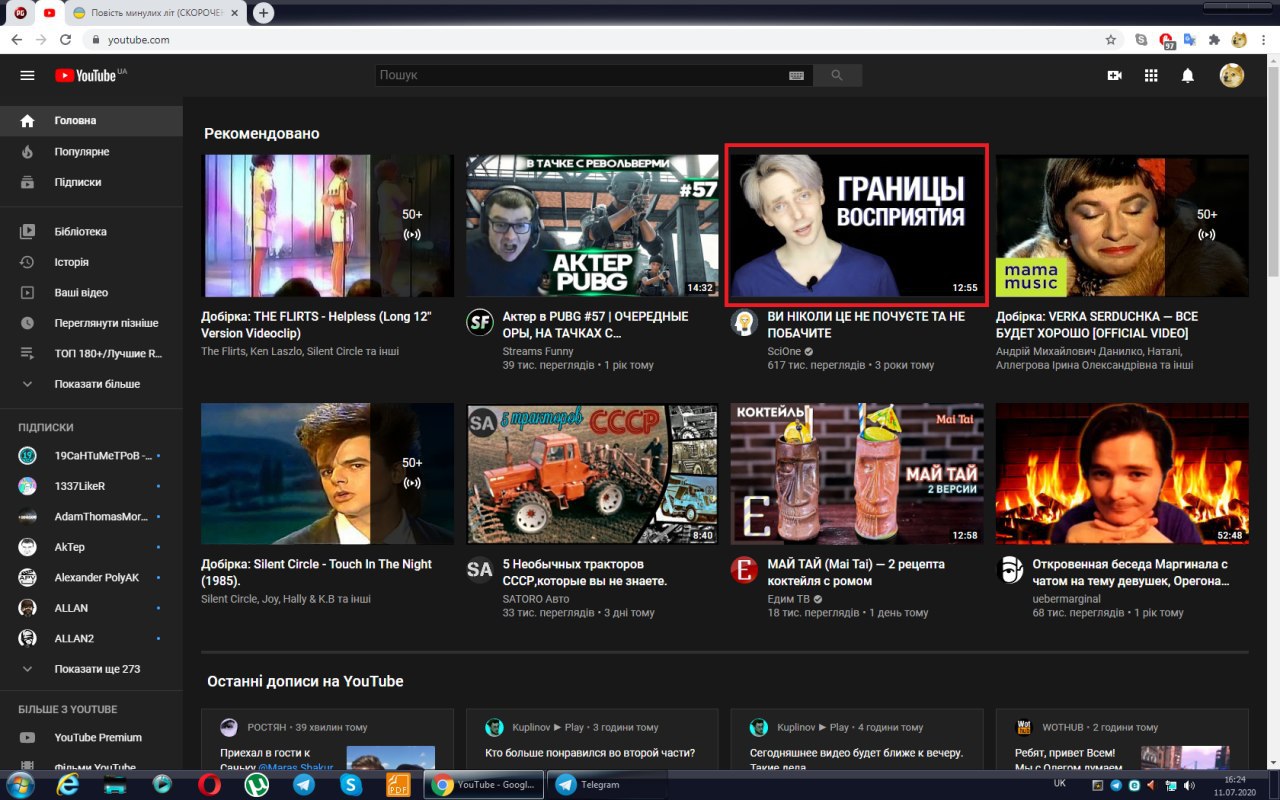The image size is (1280, 800).
Task: Play the ГРАНИЦЫ ВОСПРИЯТИЯ thumbnail
Action: (857, 226)
